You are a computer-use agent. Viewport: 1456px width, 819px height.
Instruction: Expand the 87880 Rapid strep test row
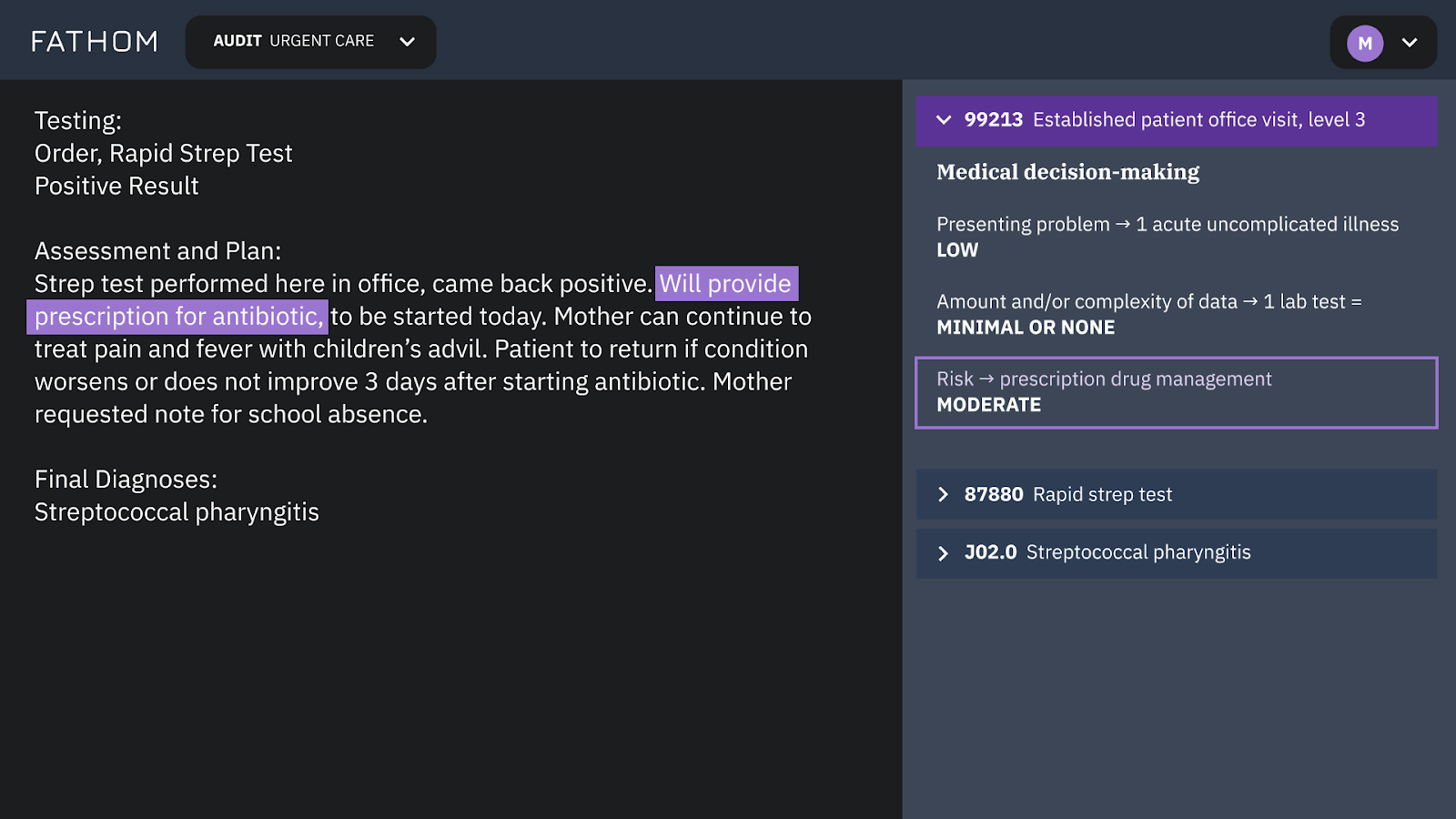click(x=1176, y=494)
